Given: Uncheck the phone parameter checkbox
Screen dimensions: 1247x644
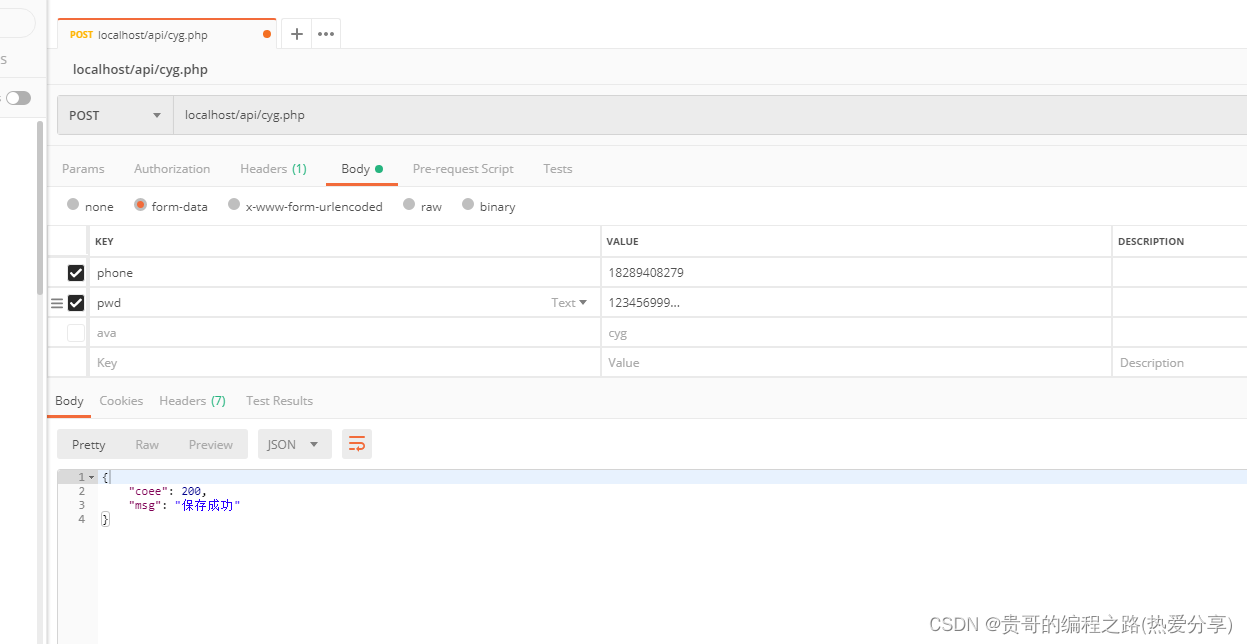Looking at the screenshot, I should 76,273.
